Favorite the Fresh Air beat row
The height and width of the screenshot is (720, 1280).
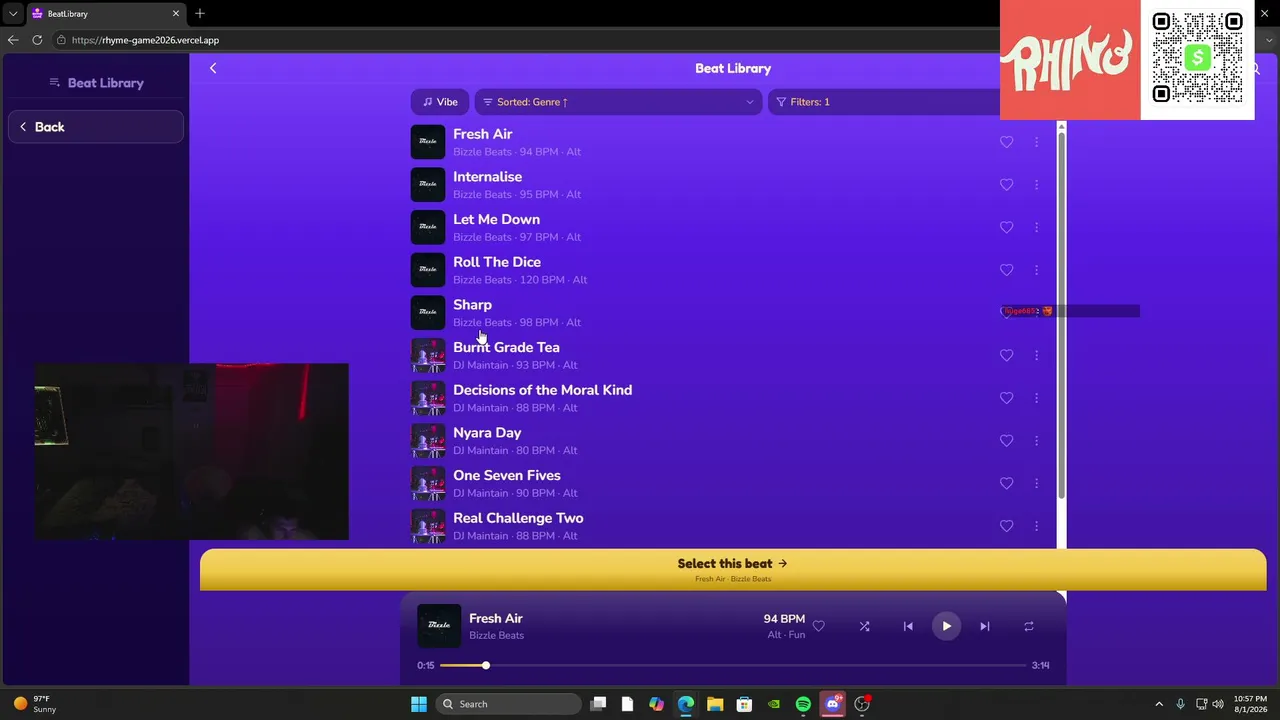(1006, 142)
